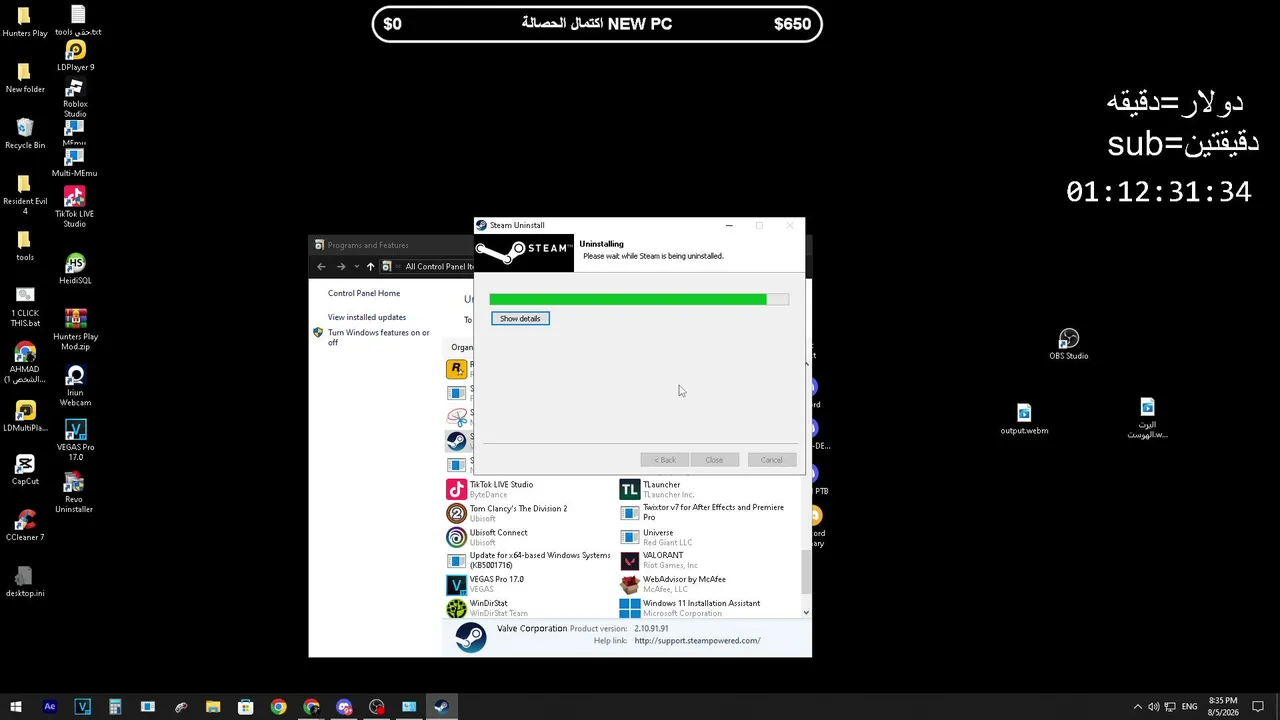This screenshot has height=720, width=1280.
Task: Go back in Programs and Features window
Action: point(321,266)
